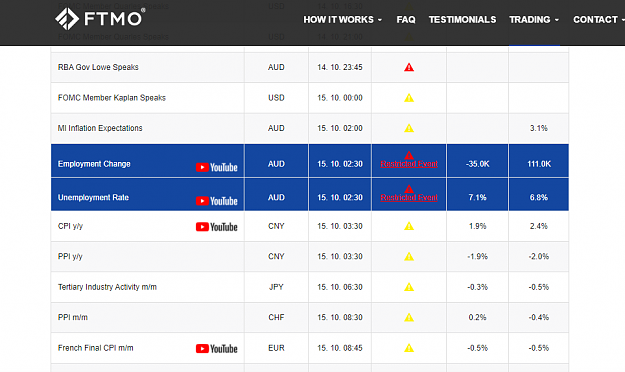Open the FAQ menu item
Screen dimensions: 625x372
tap(406, 20)
